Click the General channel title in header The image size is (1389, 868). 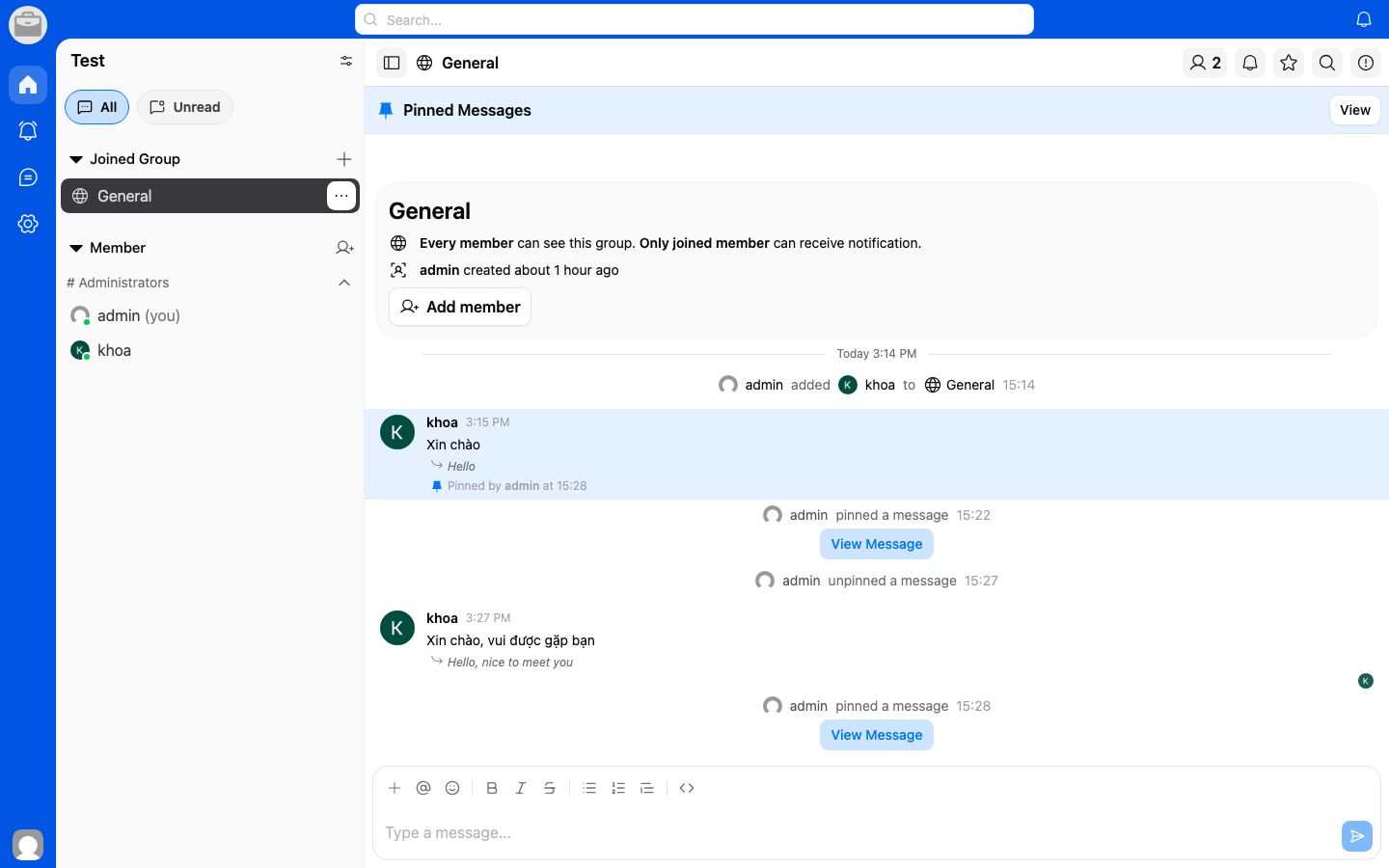pyautogui.click(x=470, y=63)
